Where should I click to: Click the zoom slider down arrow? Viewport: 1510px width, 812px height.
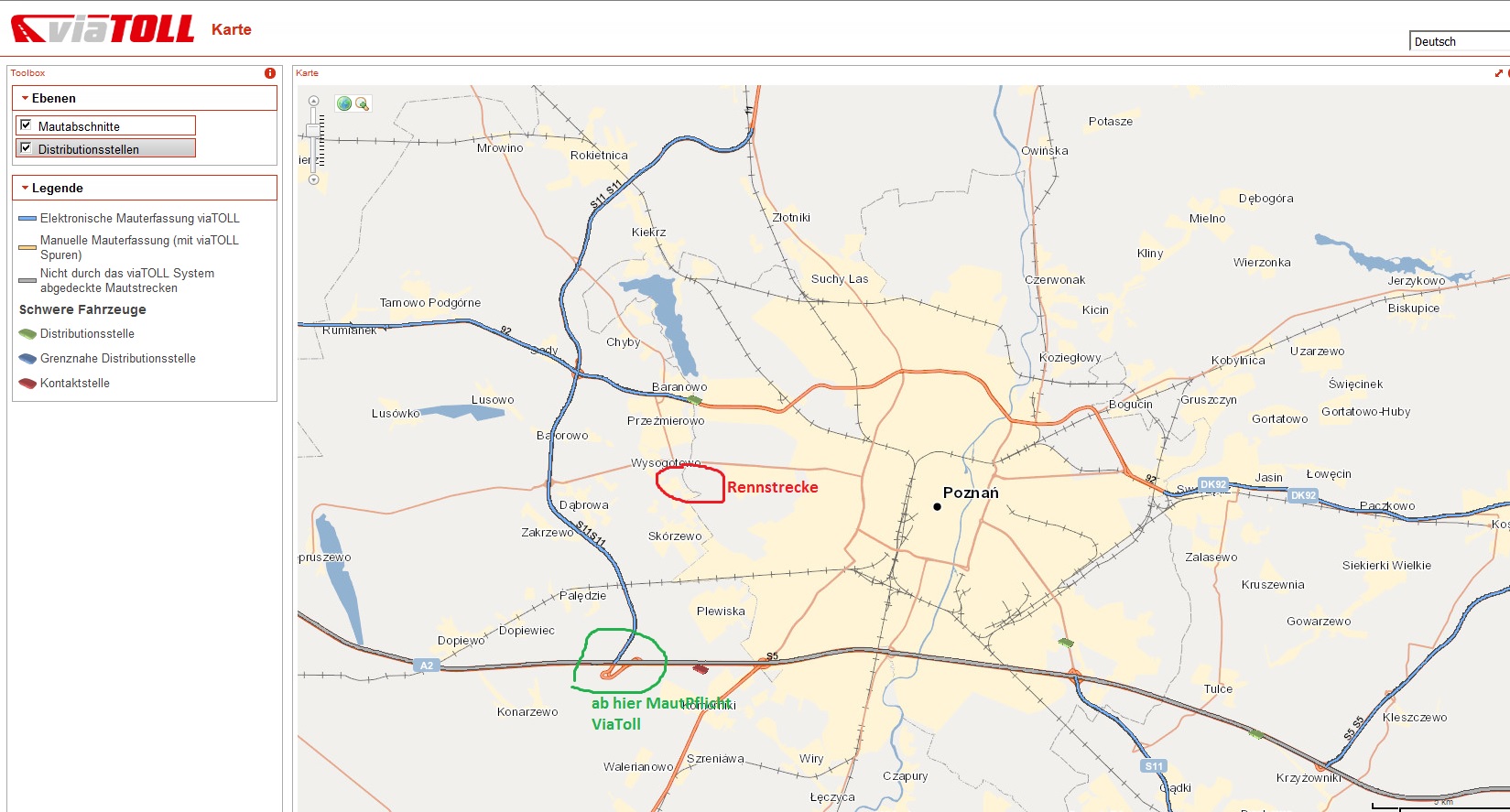point(313,179)
